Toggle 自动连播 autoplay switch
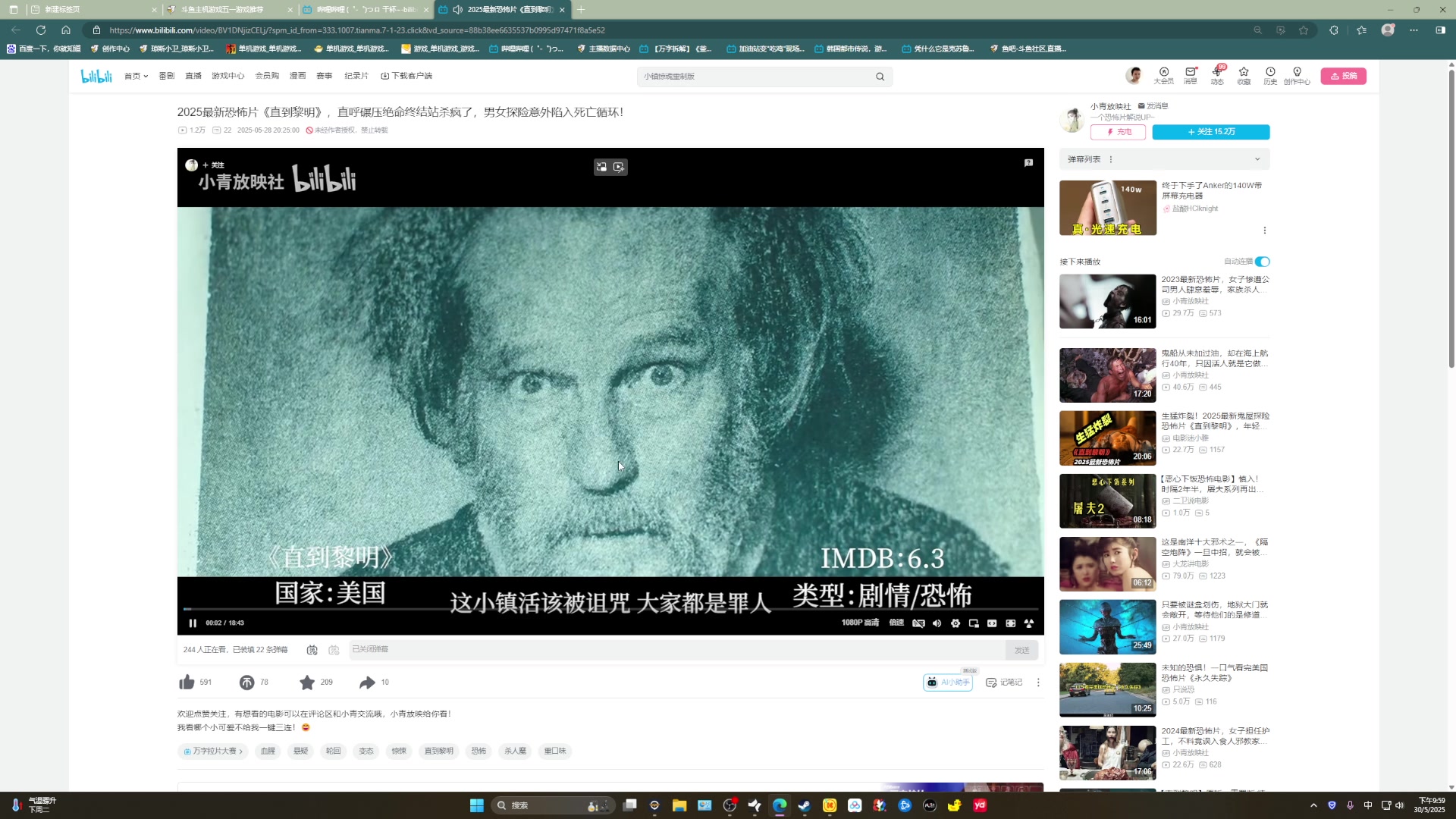The image size is (1456, 819). click(1262, 262)
